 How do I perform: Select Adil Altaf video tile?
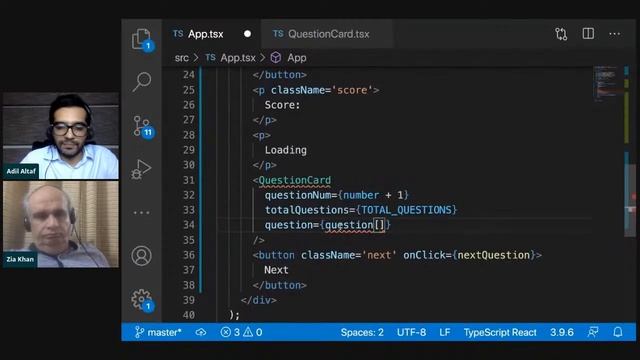pos(61,136)
